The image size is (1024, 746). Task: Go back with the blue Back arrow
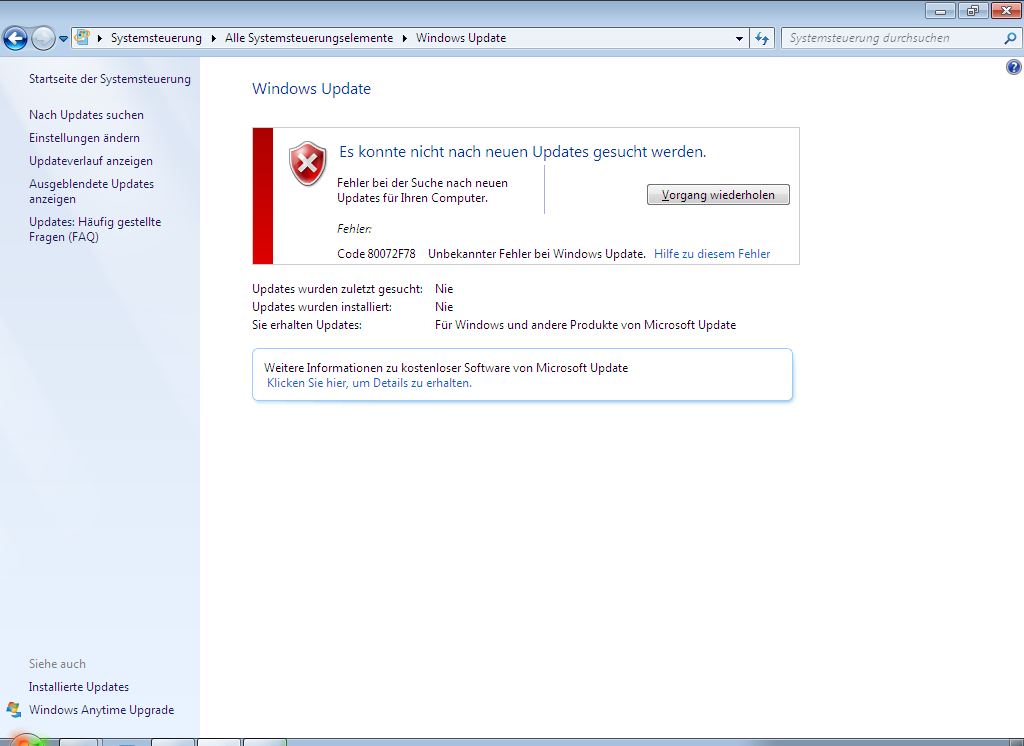coord(15,39)
